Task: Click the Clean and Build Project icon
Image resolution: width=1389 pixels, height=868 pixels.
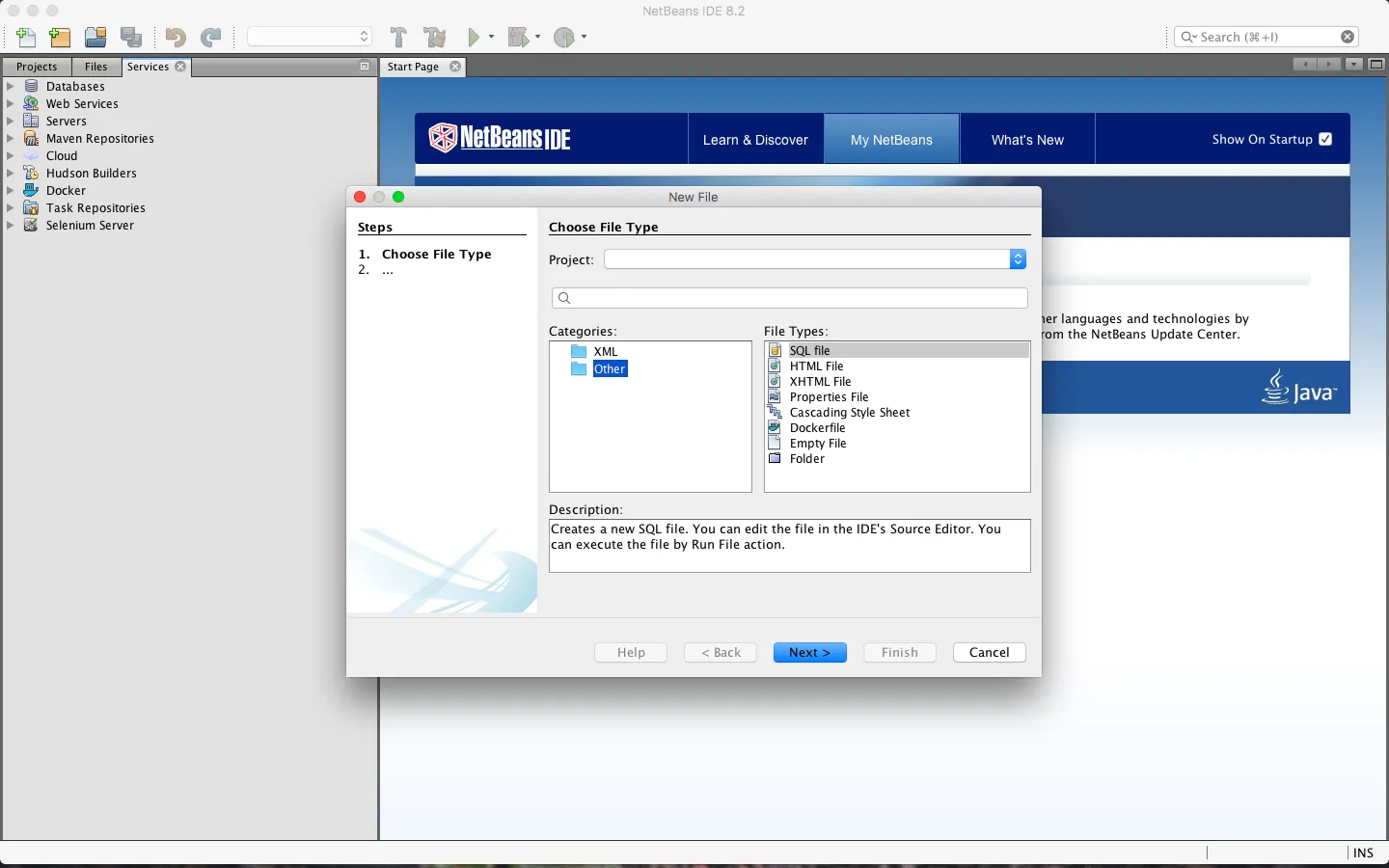Action: [x=435, y=37]
